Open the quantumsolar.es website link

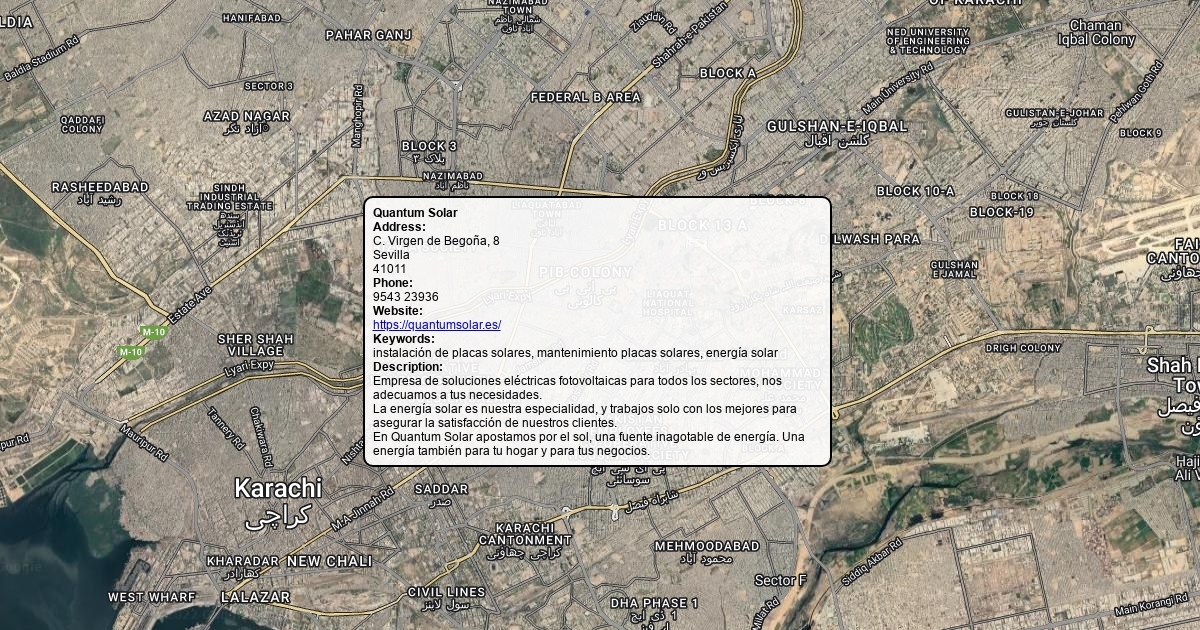(x=436, y=325)
